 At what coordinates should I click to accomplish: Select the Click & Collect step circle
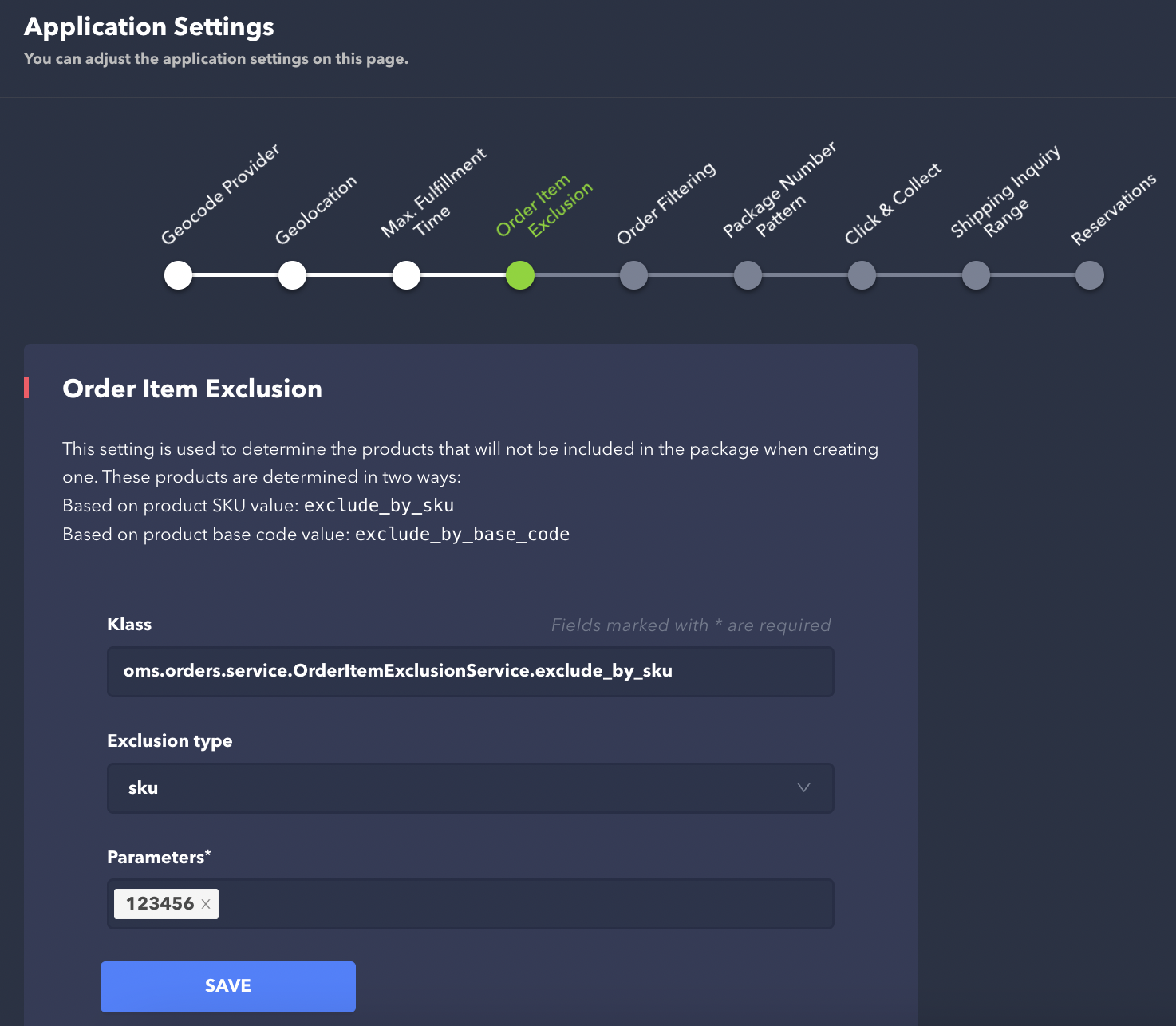(x=862, y=275)
